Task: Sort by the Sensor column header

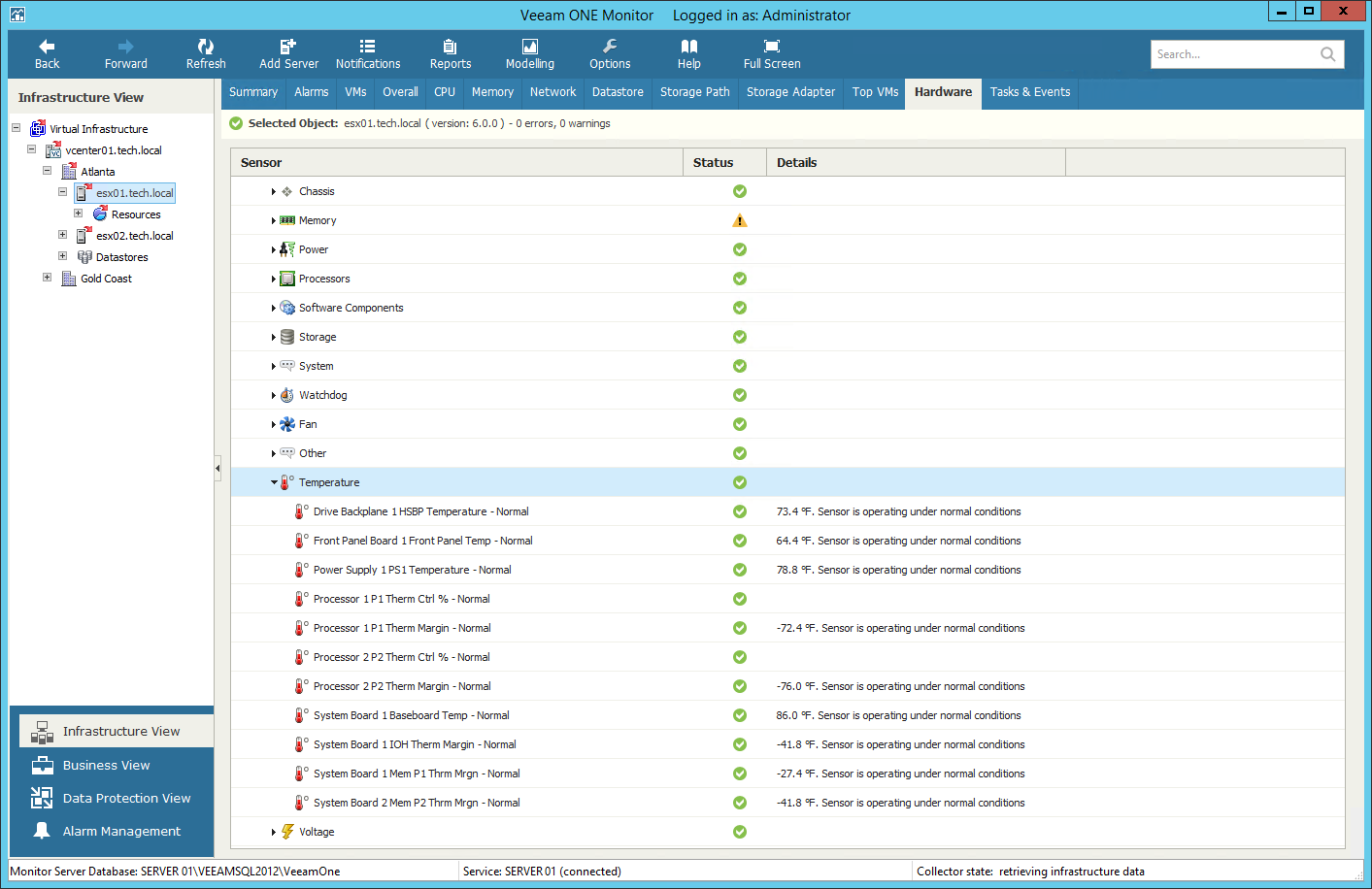Action: (456, 162)
